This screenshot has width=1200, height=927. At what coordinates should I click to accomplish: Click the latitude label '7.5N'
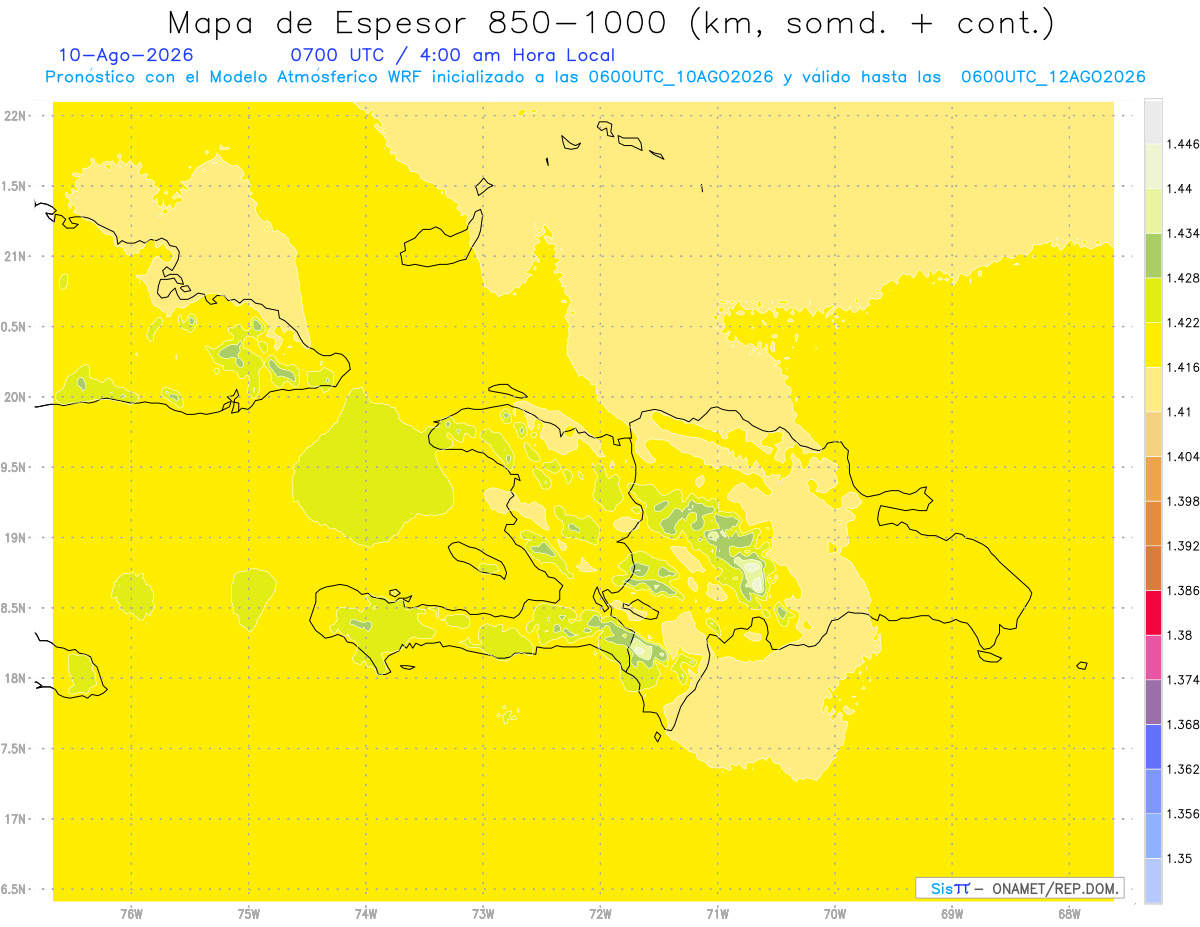[15, 748]
